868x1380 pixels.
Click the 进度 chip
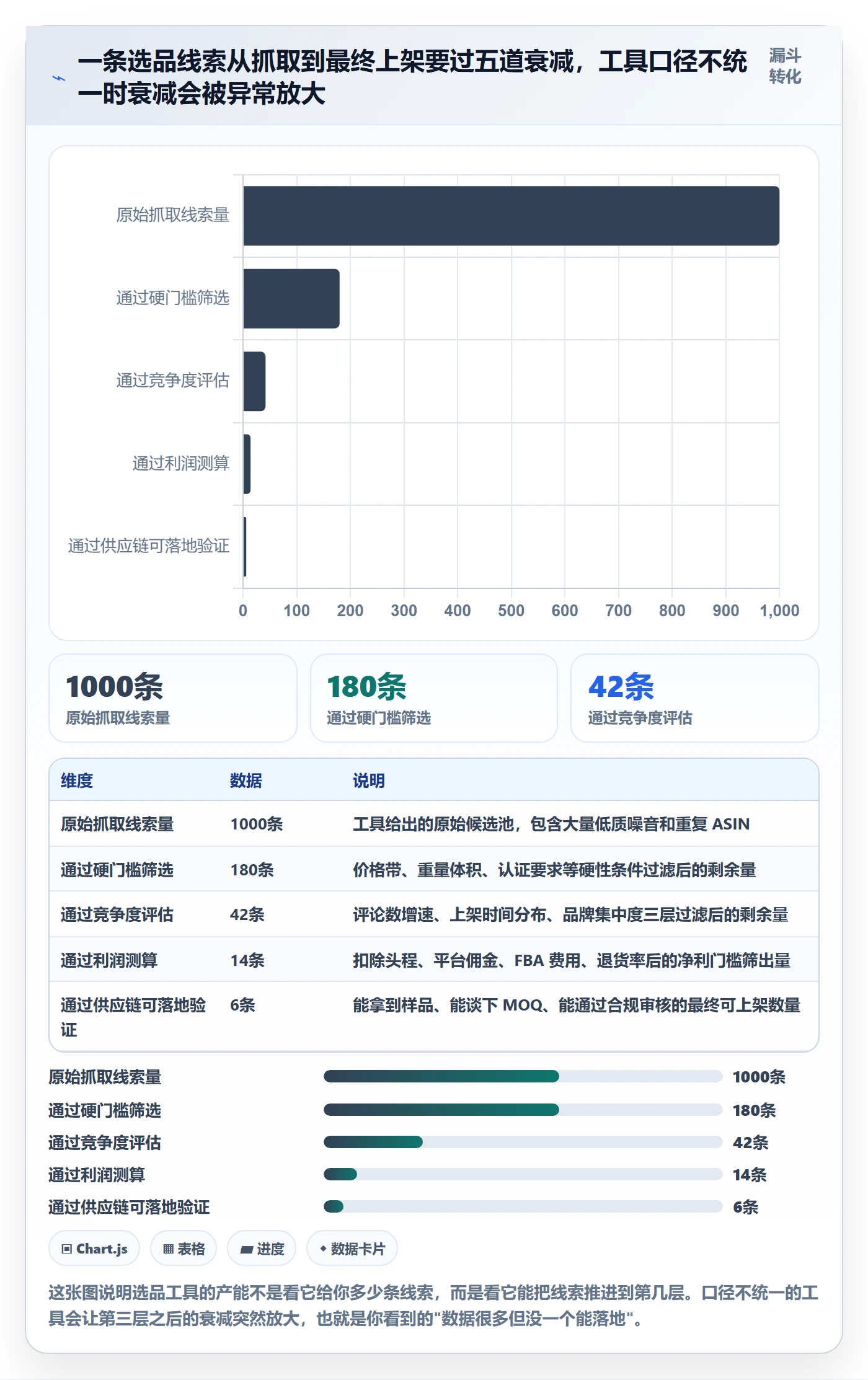[262, 1249]
